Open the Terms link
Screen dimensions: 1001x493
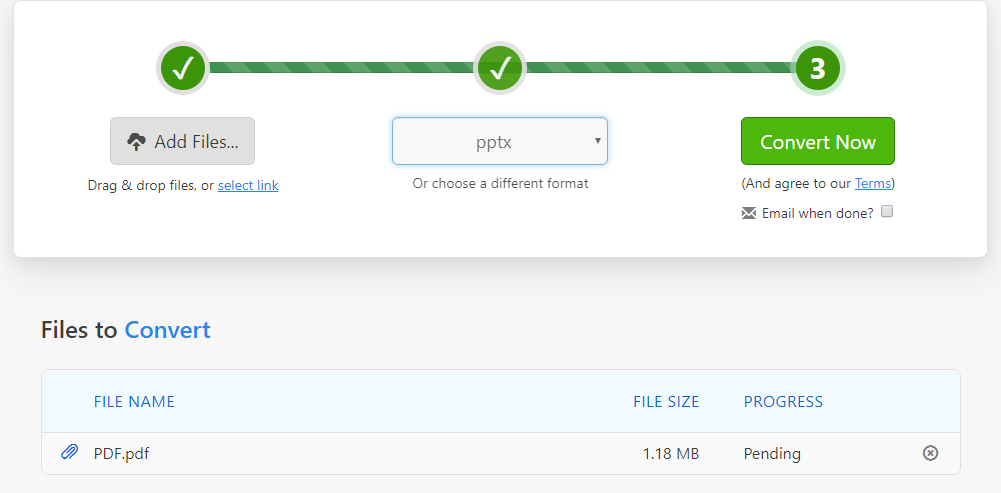tap(873, 183)
